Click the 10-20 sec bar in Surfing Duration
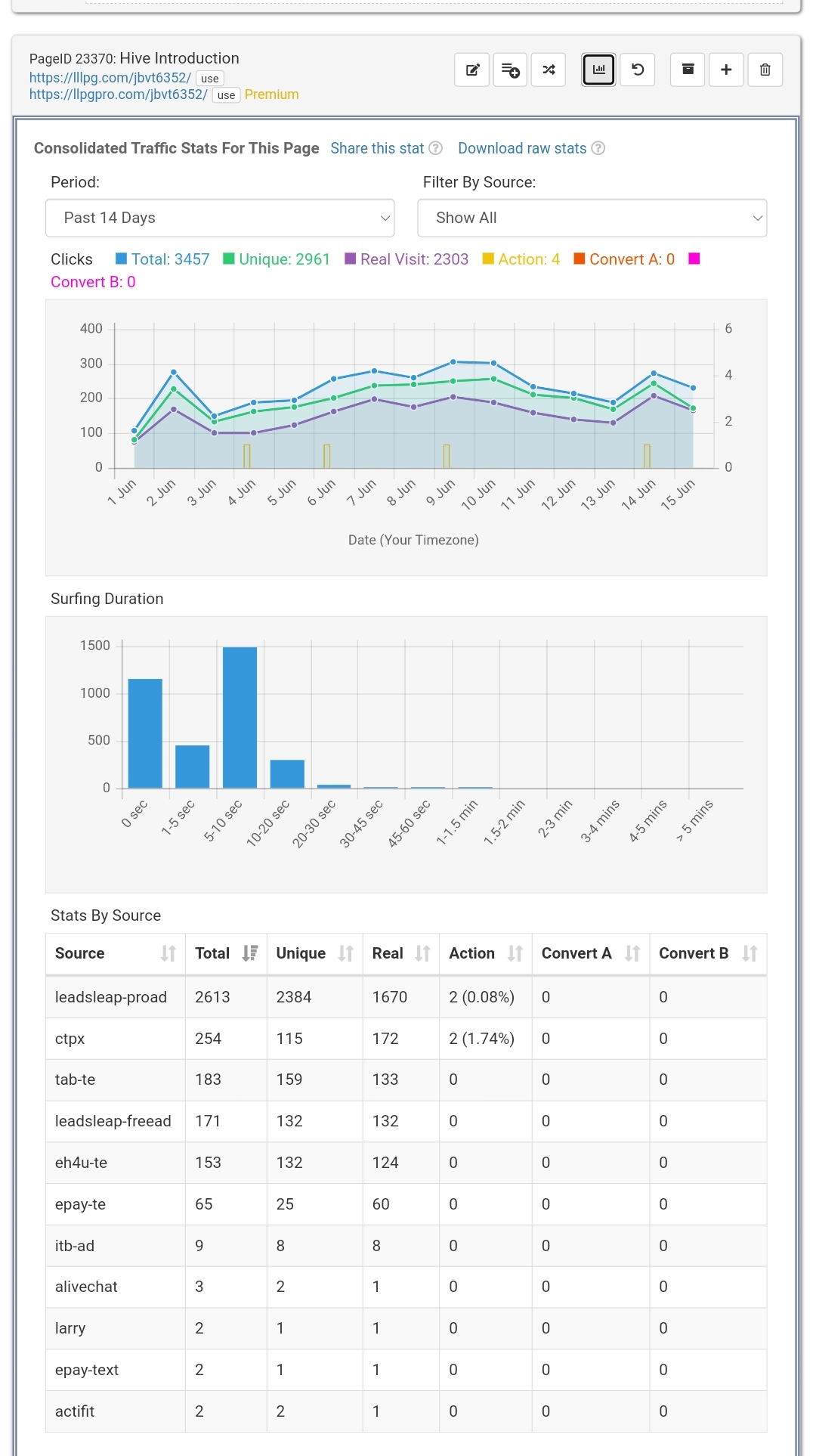Viewport: 816px width, 1456px height. 287,774
